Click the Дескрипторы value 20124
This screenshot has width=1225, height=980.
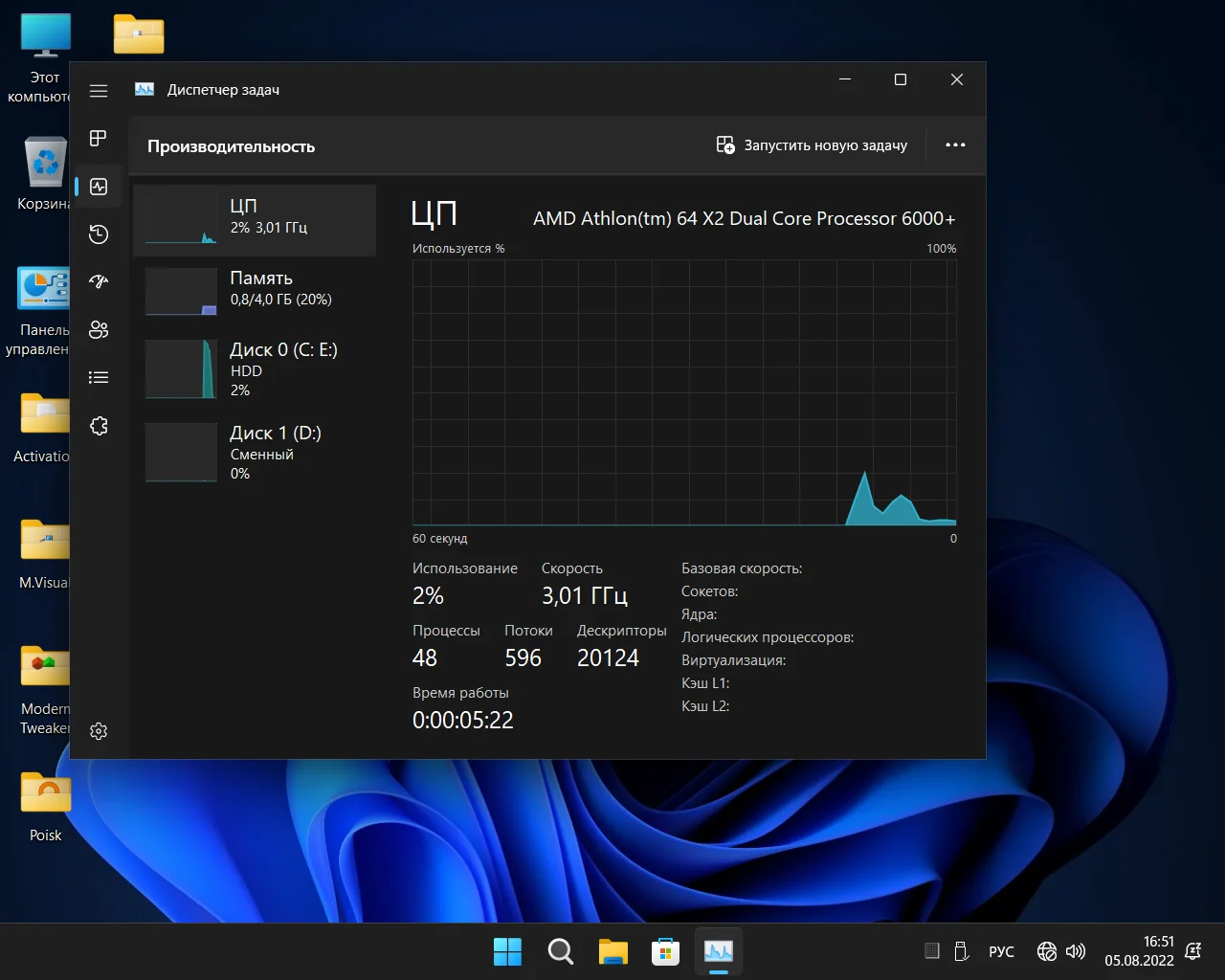(608, 658)
